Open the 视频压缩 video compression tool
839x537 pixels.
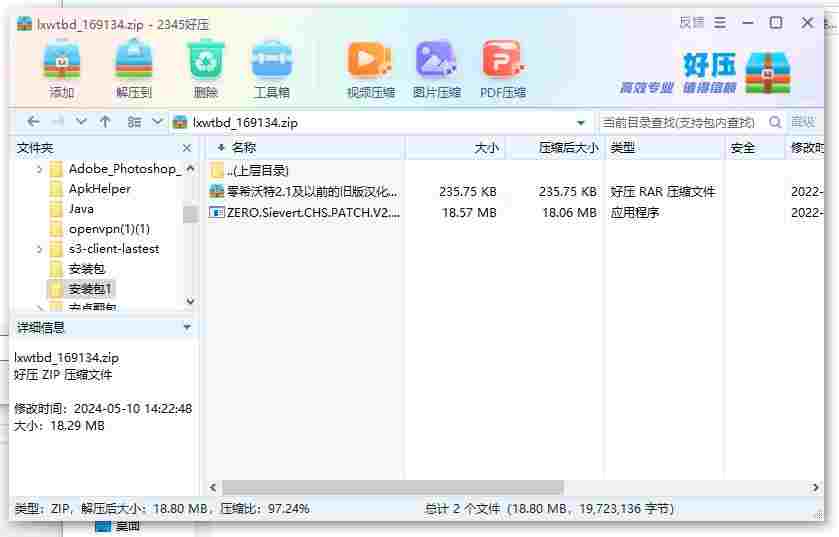(x=370, y=70)
